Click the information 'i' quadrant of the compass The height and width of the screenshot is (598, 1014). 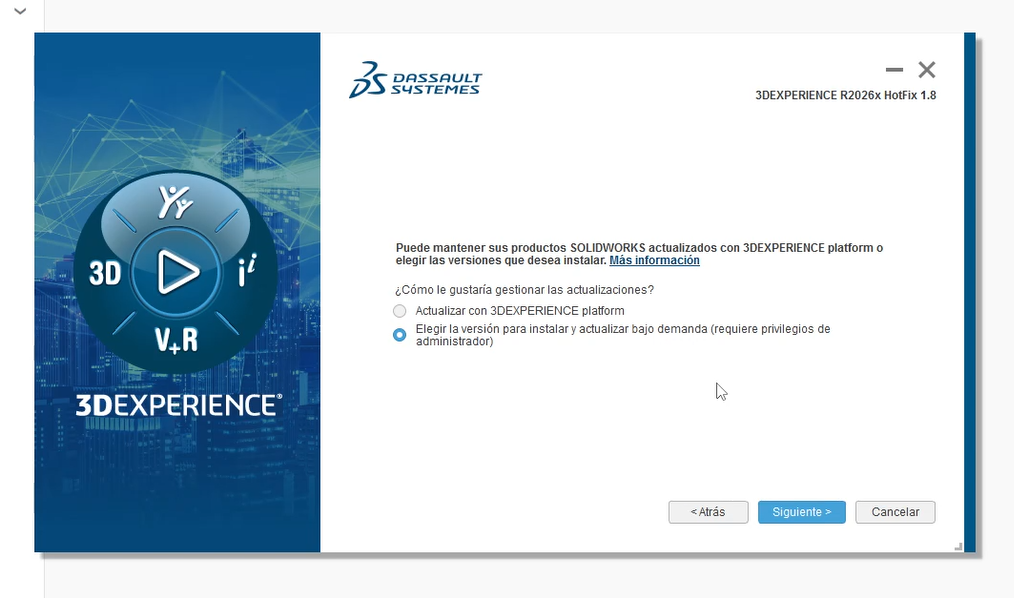click(x=246, y=274)
